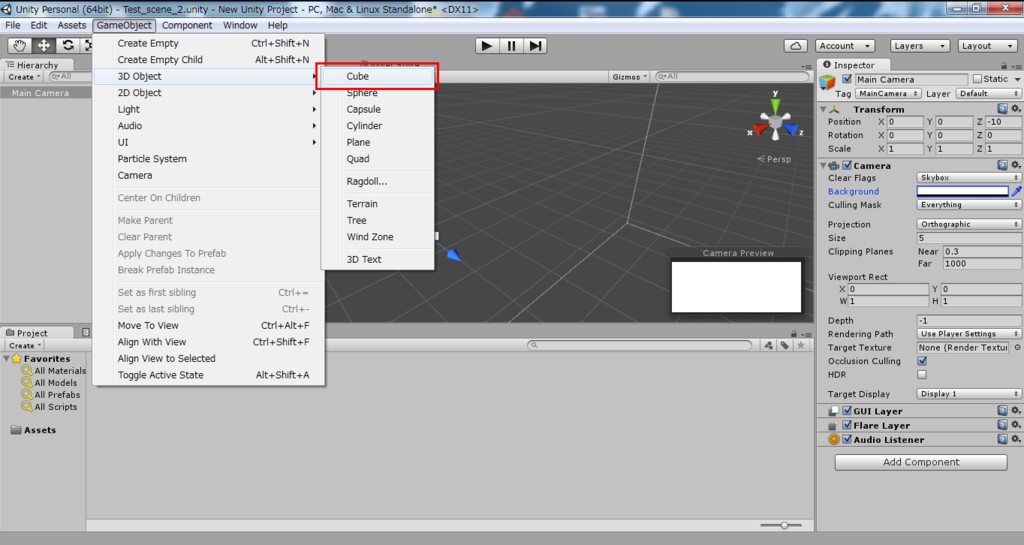Viewport: 1024px width, 545px height.
Task: Click Main Camera object icon in Inspector
Action: 827,82
